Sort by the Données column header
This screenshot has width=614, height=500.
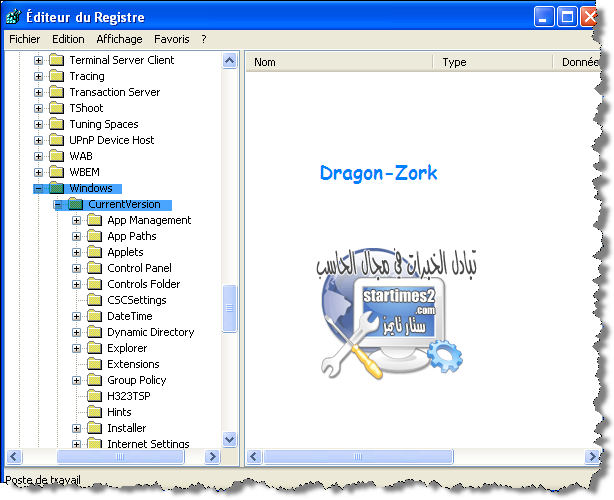[577, 62]
